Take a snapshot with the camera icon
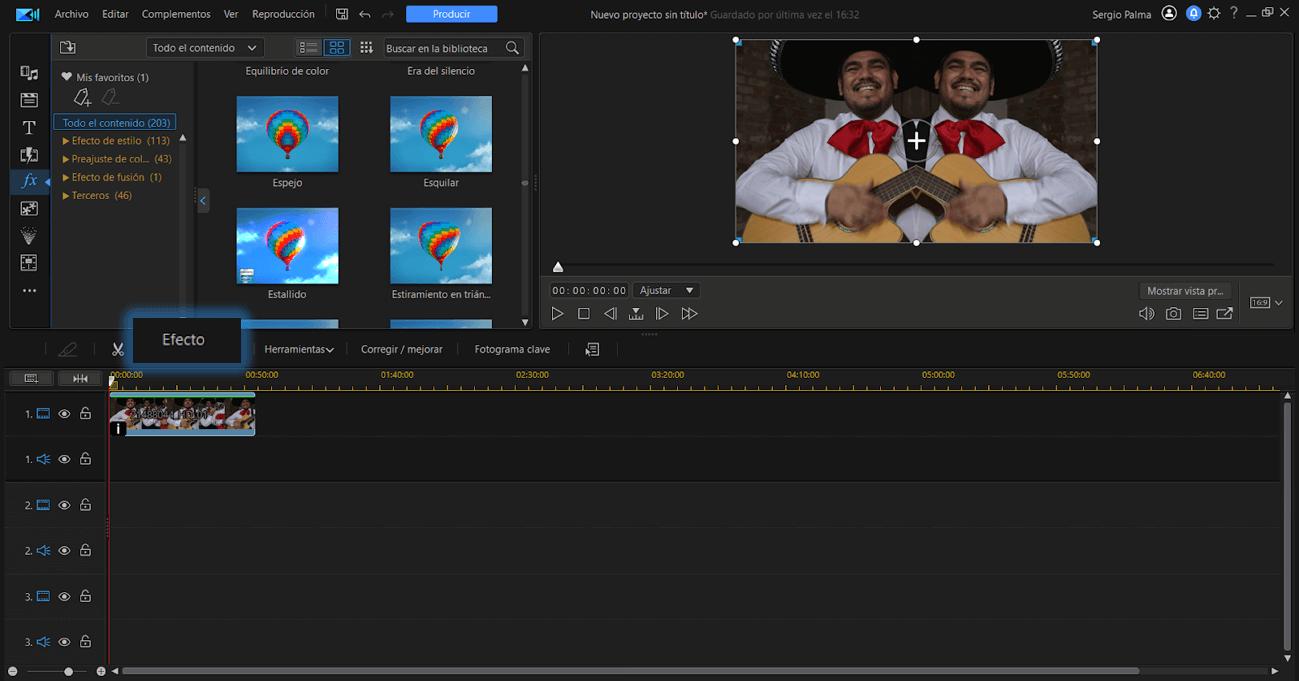 click(x=1173, y=314)
